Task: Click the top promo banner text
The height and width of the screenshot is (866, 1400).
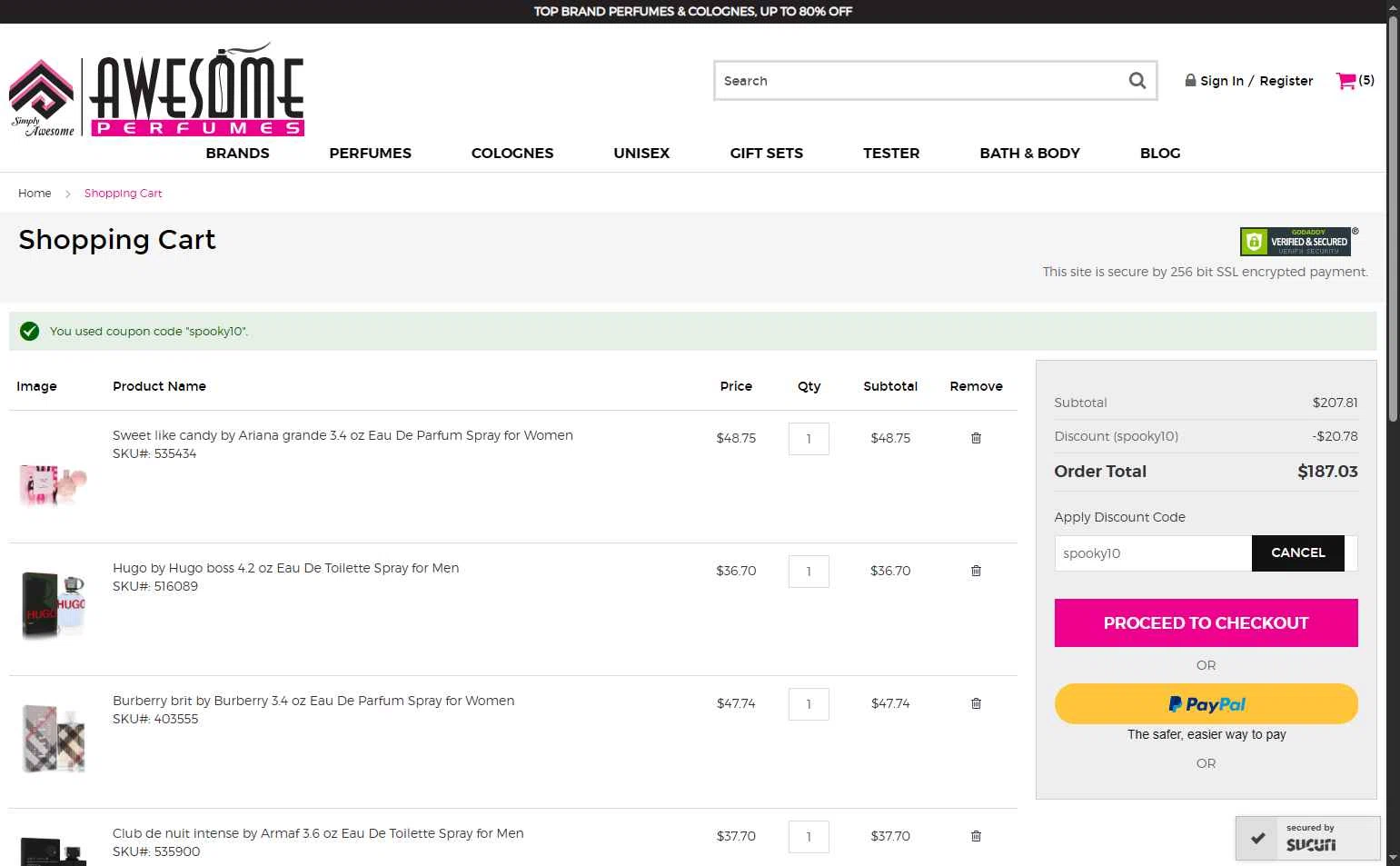Action: 692,11
